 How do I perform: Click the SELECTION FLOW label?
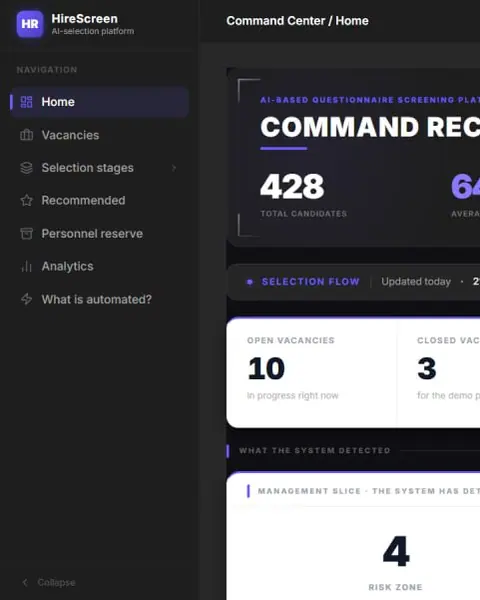[x=310, y=282]
